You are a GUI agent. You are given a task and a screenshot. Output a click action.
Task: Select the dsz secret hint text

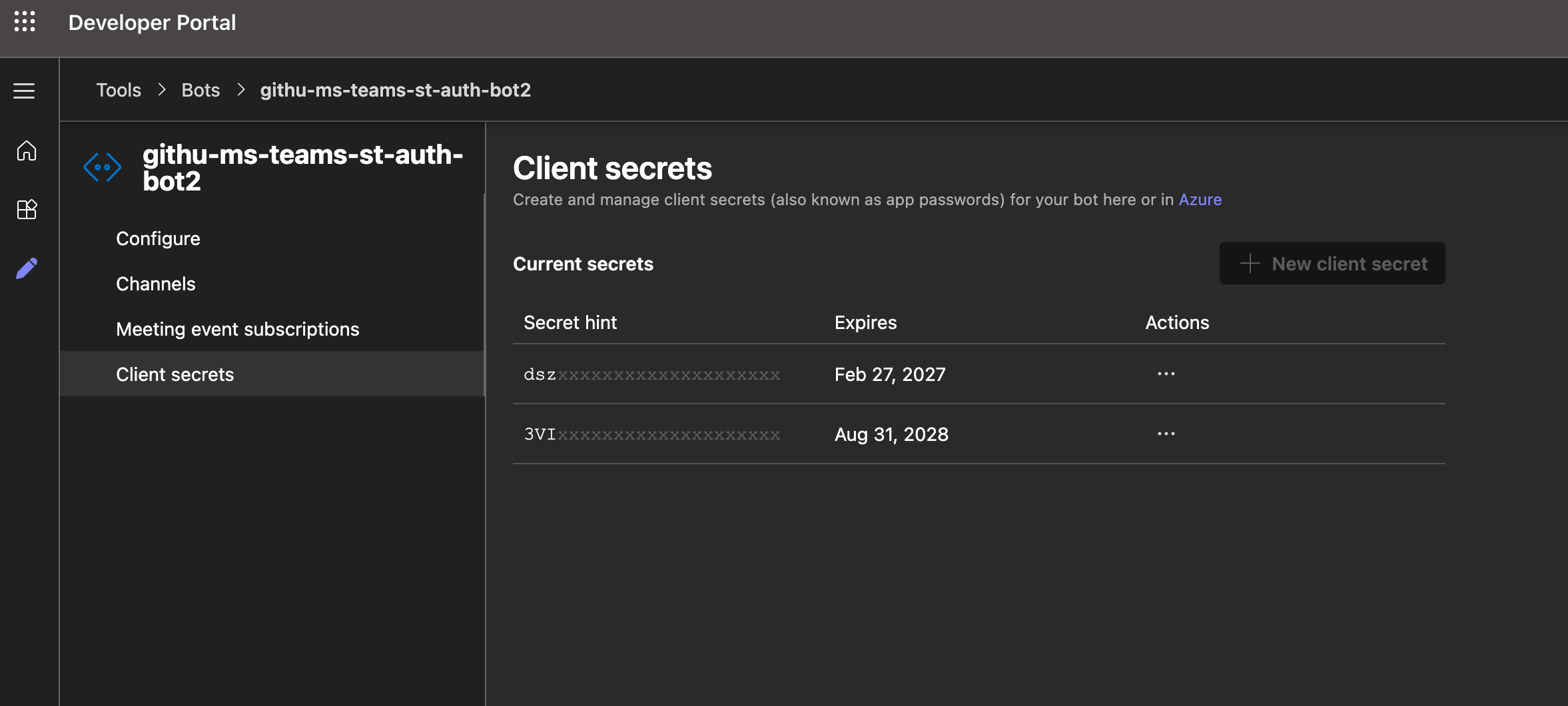coord(651,375)
